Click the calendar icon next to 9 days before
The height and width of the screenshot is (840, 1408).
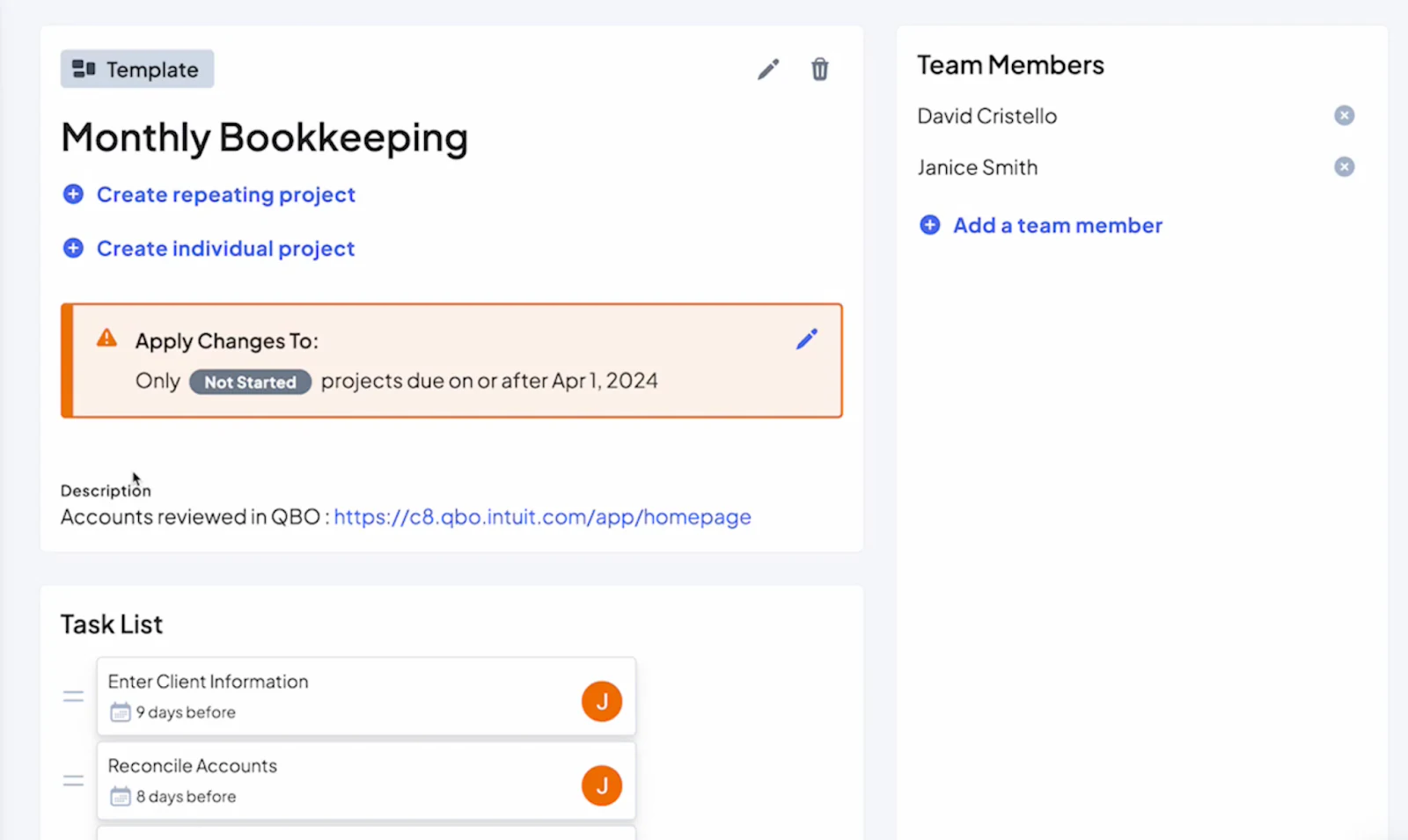coord(121,712)
